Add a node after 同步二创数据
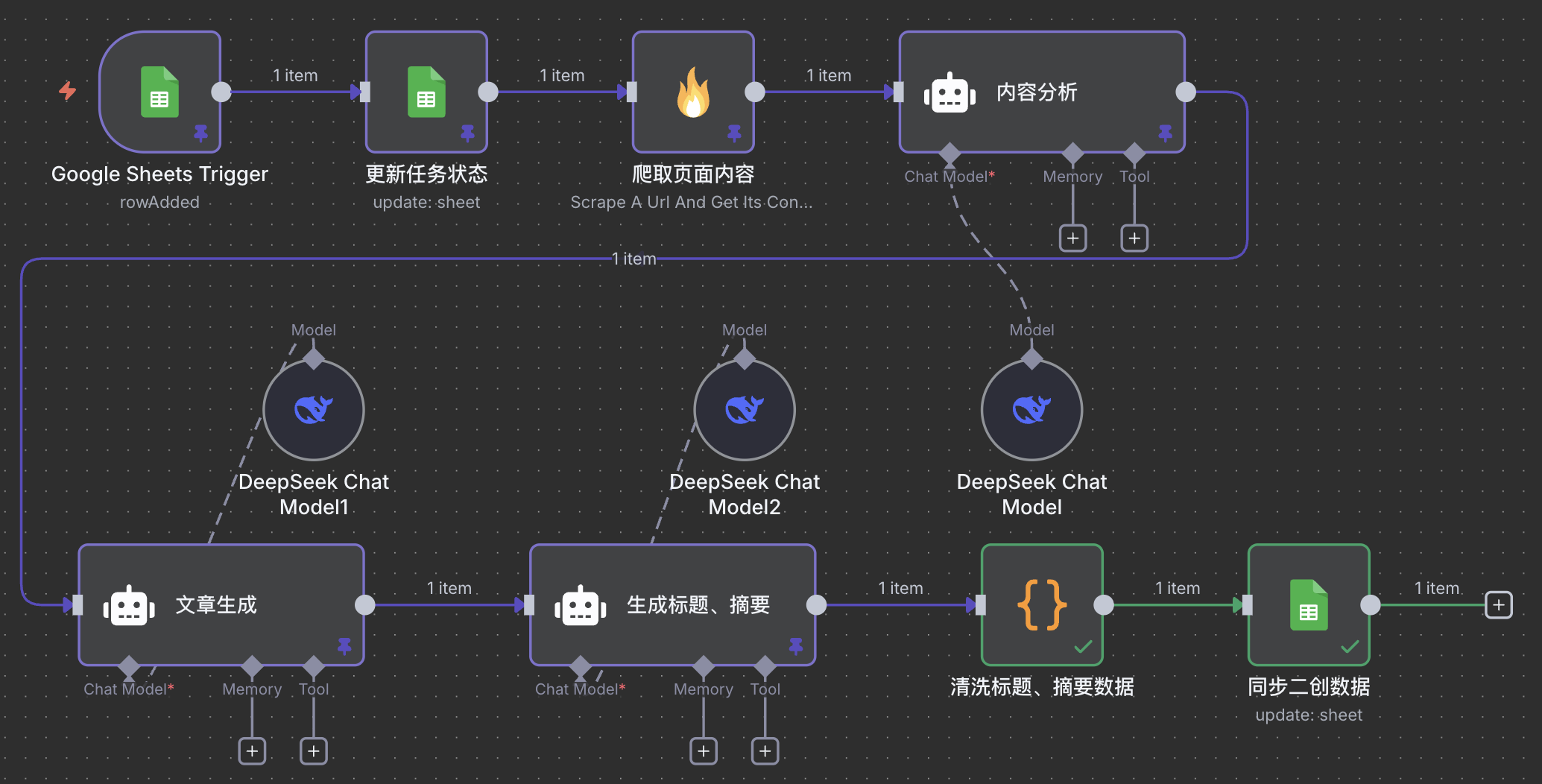This screenshot has width=1542, height=784. point(1499,605)
